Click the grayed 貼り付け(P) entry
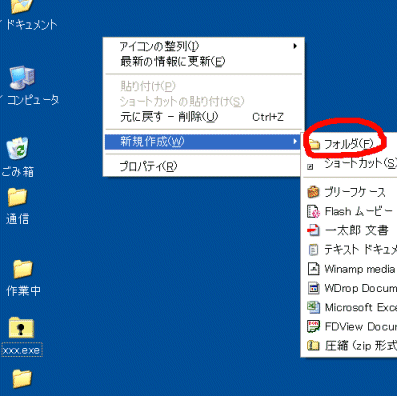 (x=203, y=86)
